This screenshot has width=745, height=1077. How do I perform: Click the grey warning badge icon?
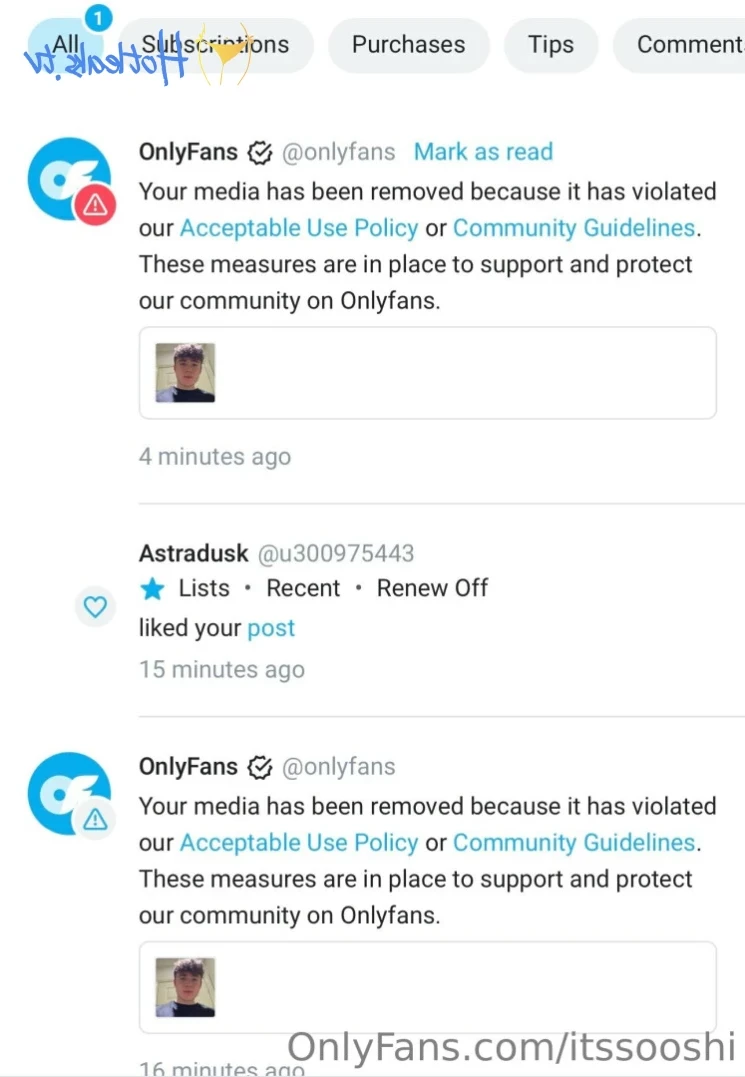click(95, 820)
